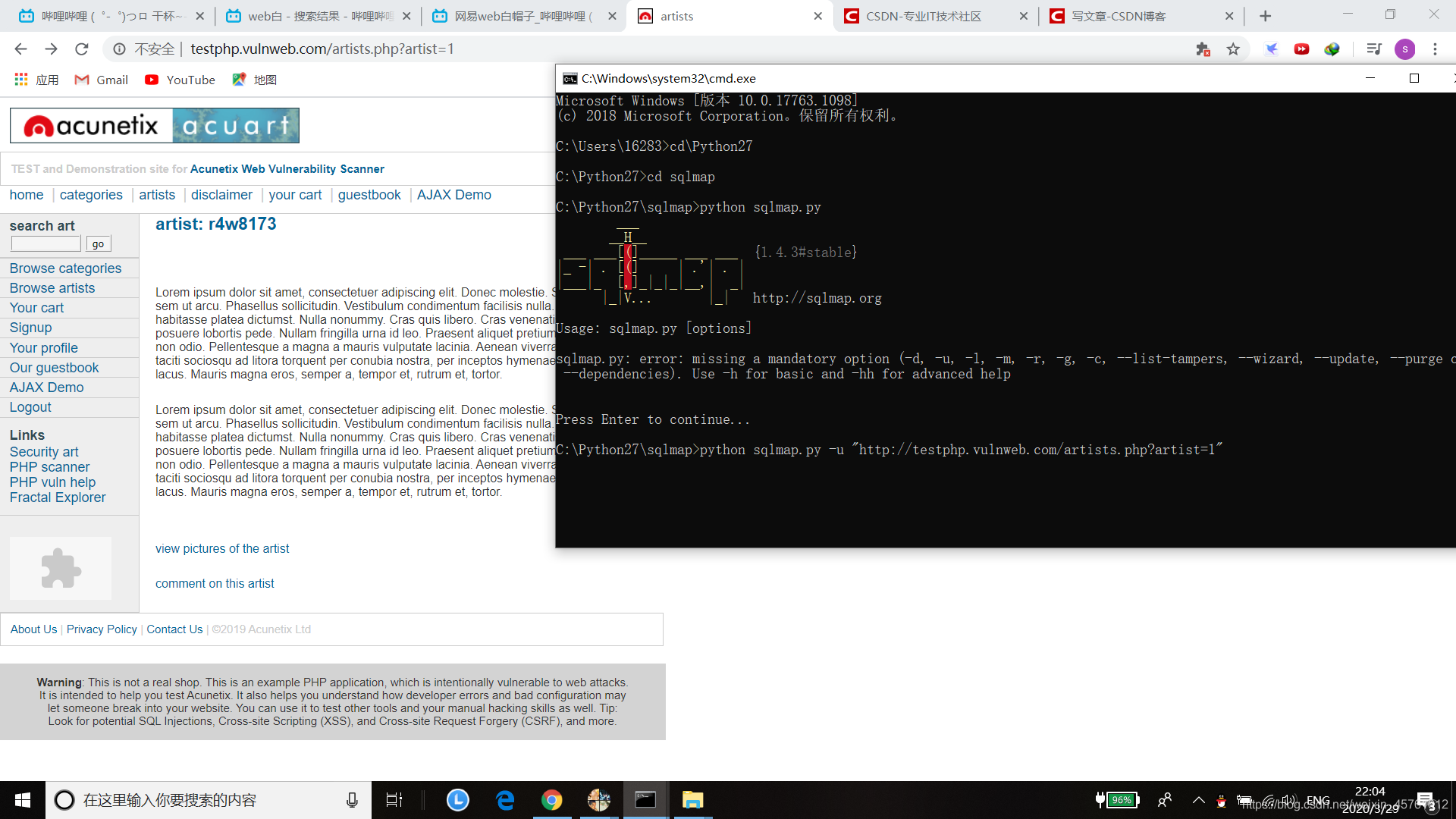Close the artists tab
The width and height of the screenshot is (1456, 819).
click(x=817, y=16)
